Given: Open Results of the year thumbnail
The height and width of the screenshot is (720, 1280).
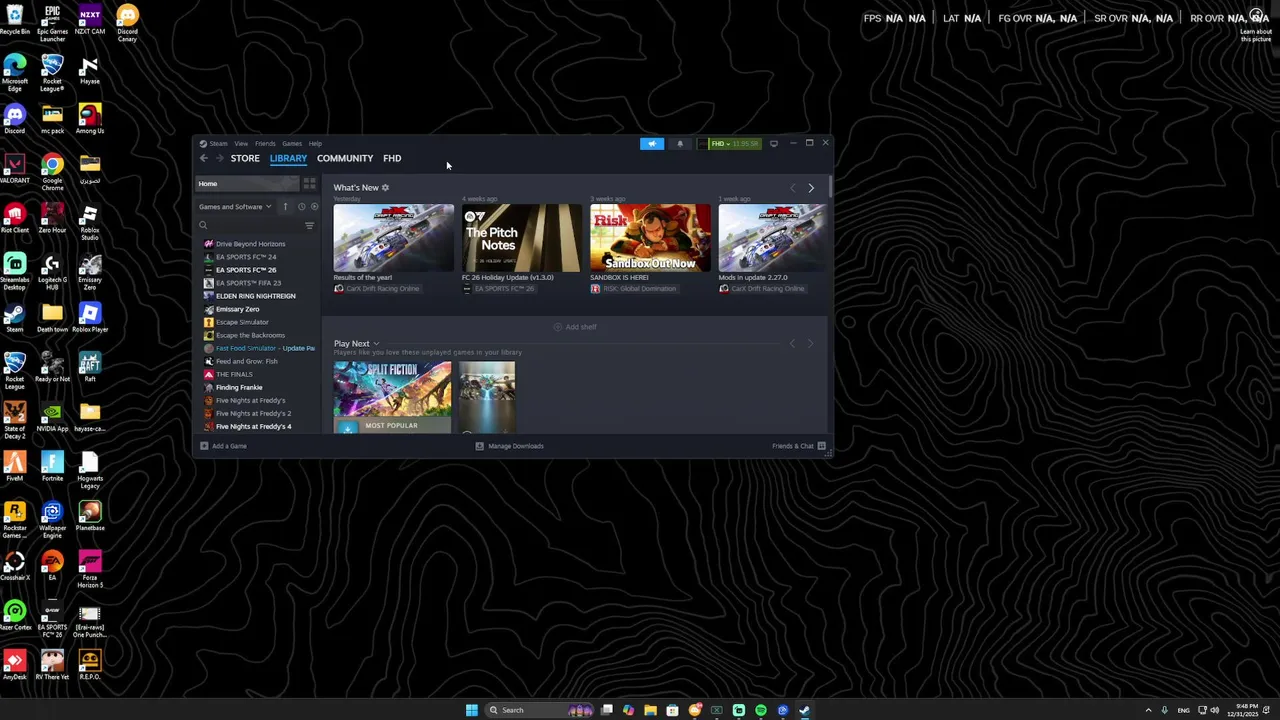Looking at the screenshot, I should point(393,238).
